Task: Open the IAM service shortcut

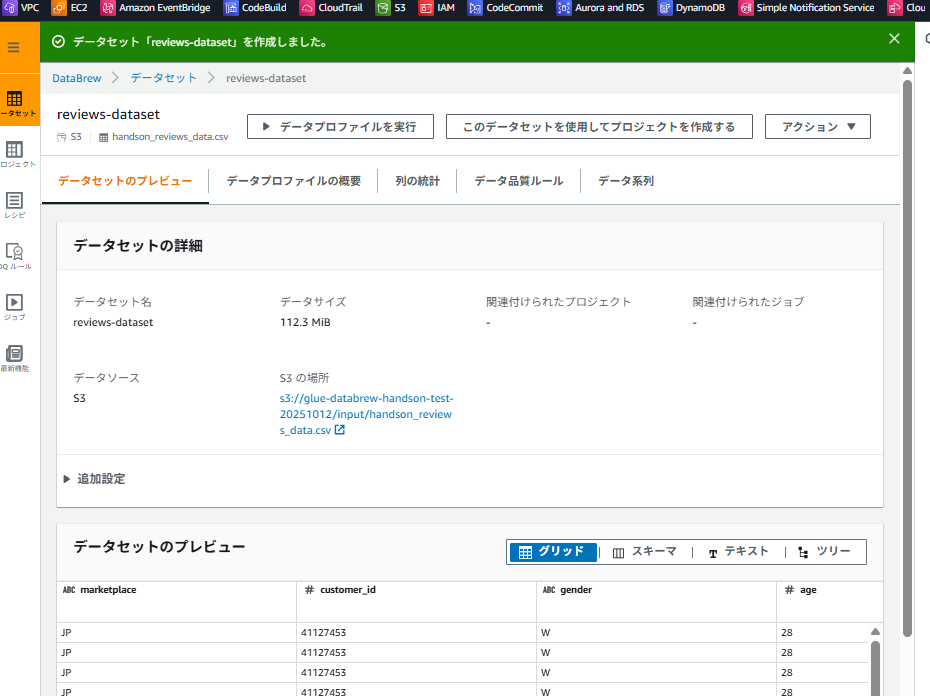Action: point(437,8)
